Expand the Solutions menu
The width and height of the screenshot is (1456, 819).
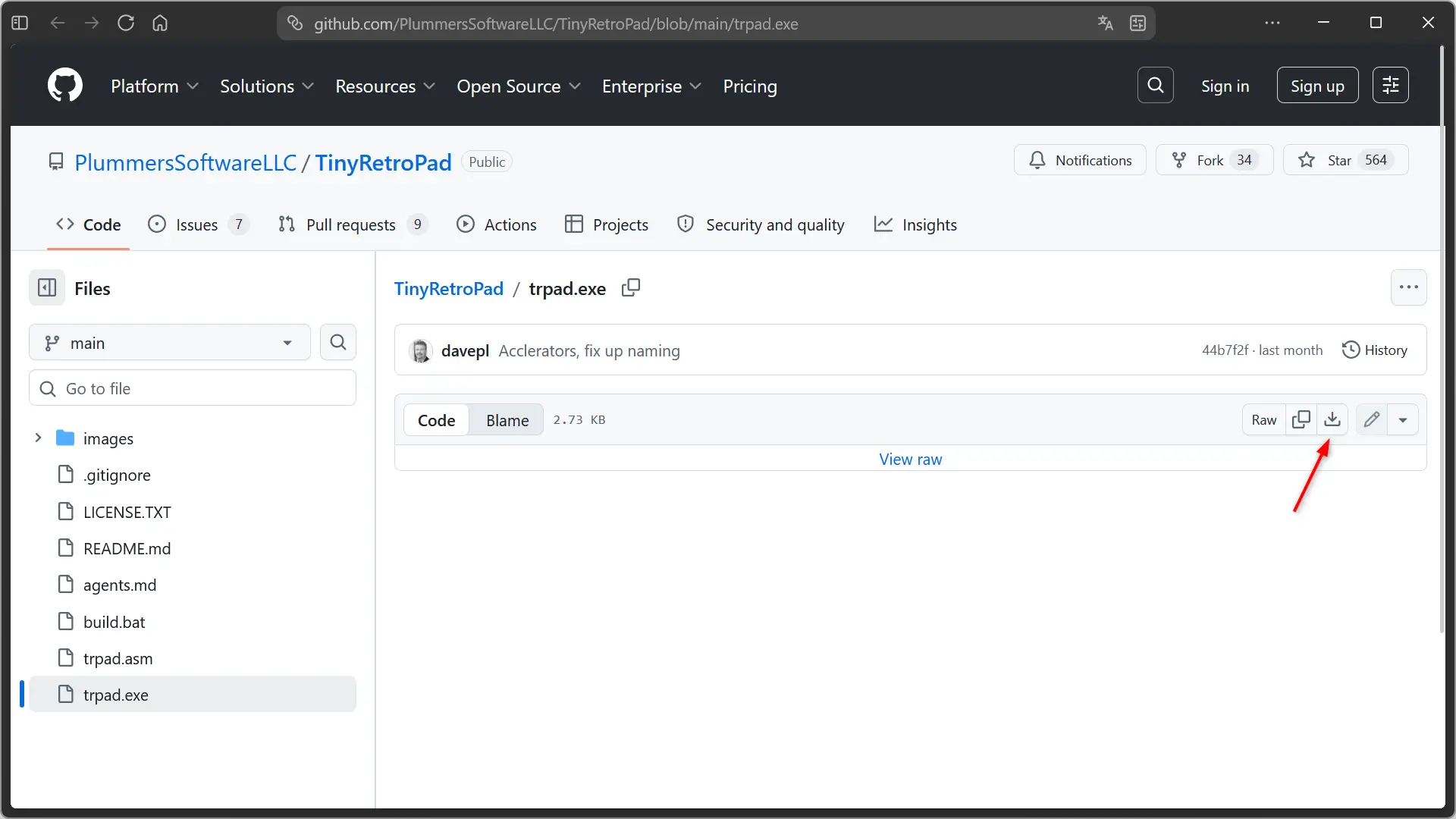267,86
